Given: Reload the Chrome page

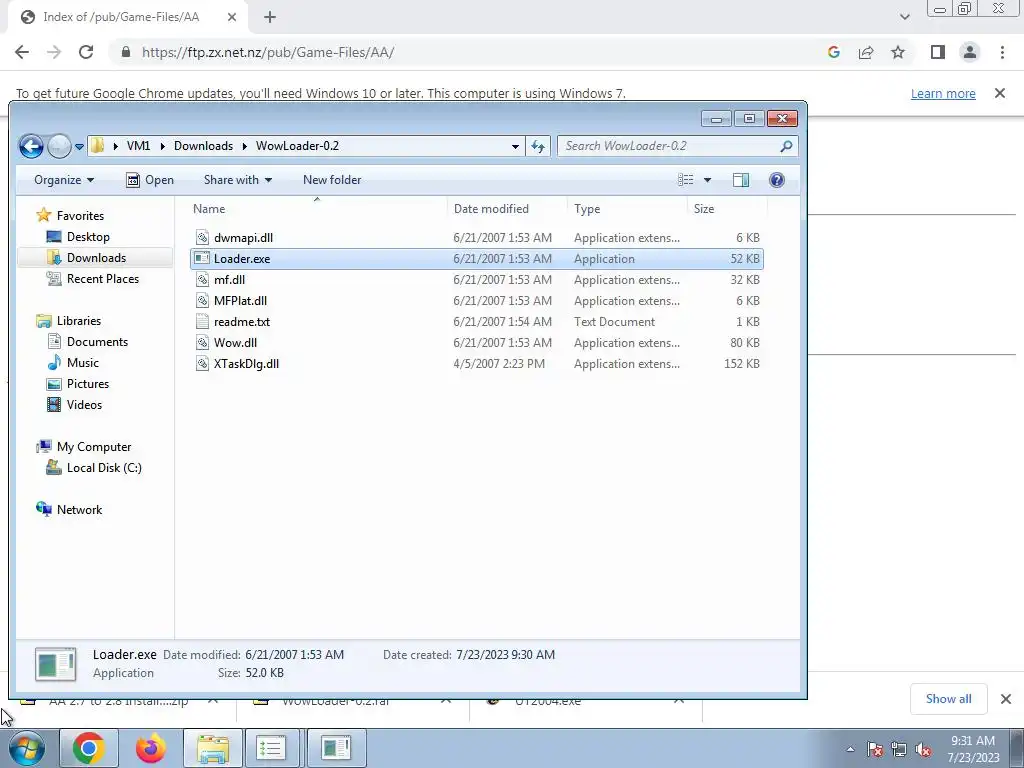Looking at the screenshot, I should point(86,52).
